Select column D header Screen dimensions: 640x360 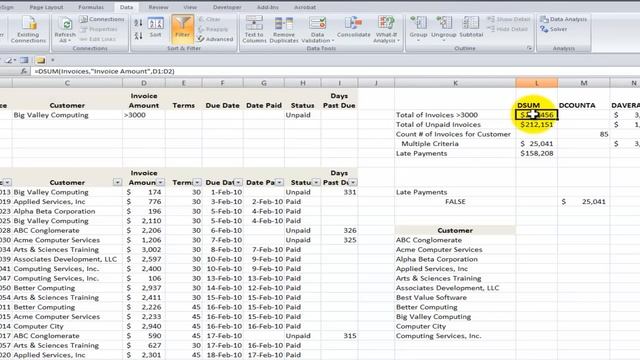(144, 83)
